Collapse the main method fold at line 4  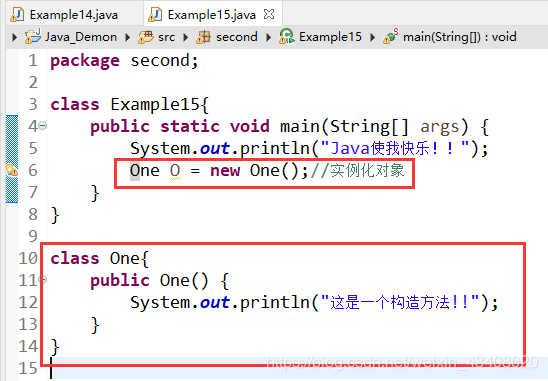(43, 125)
